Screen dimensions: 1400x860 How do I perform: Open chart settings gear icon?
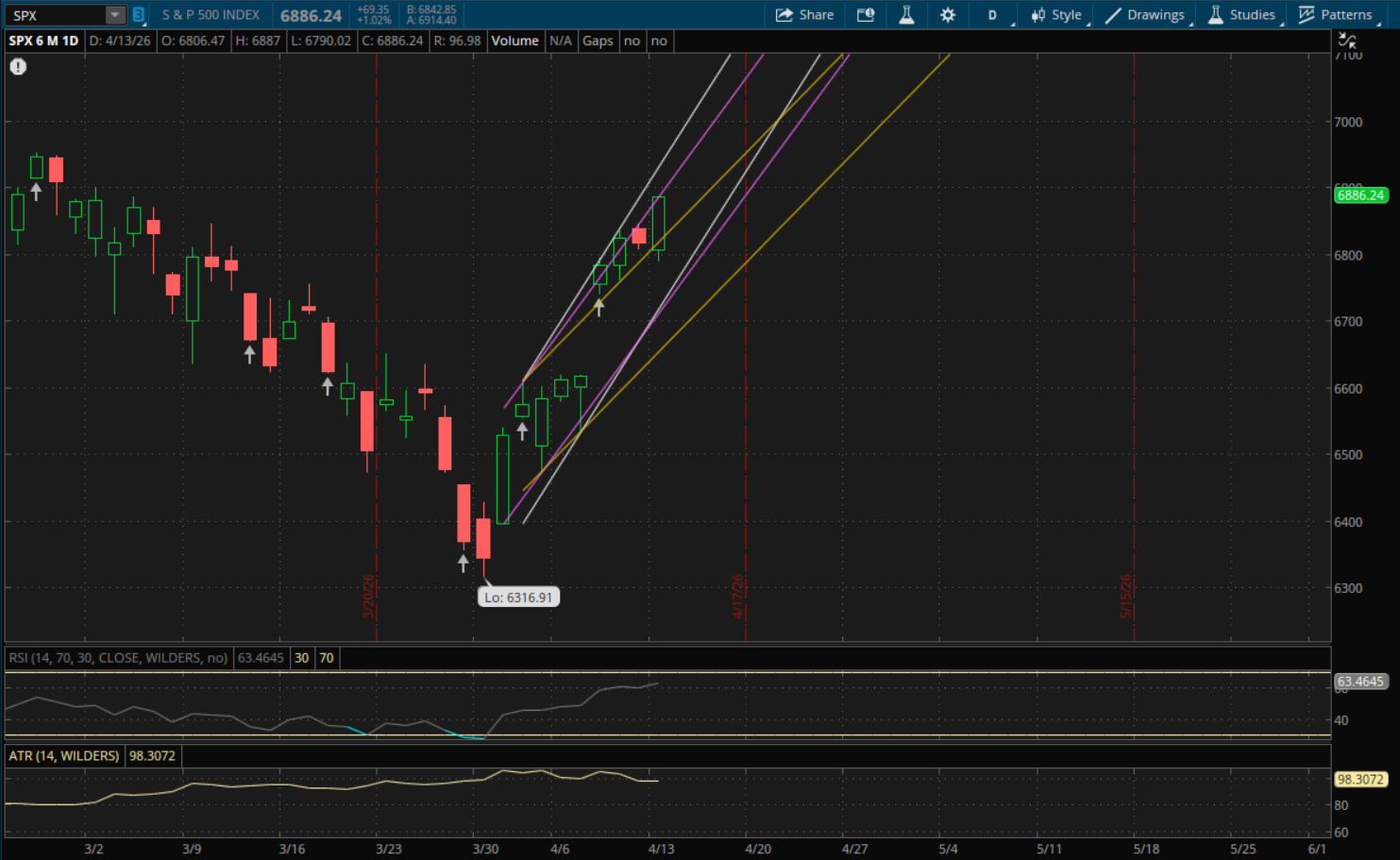[948, 15]
